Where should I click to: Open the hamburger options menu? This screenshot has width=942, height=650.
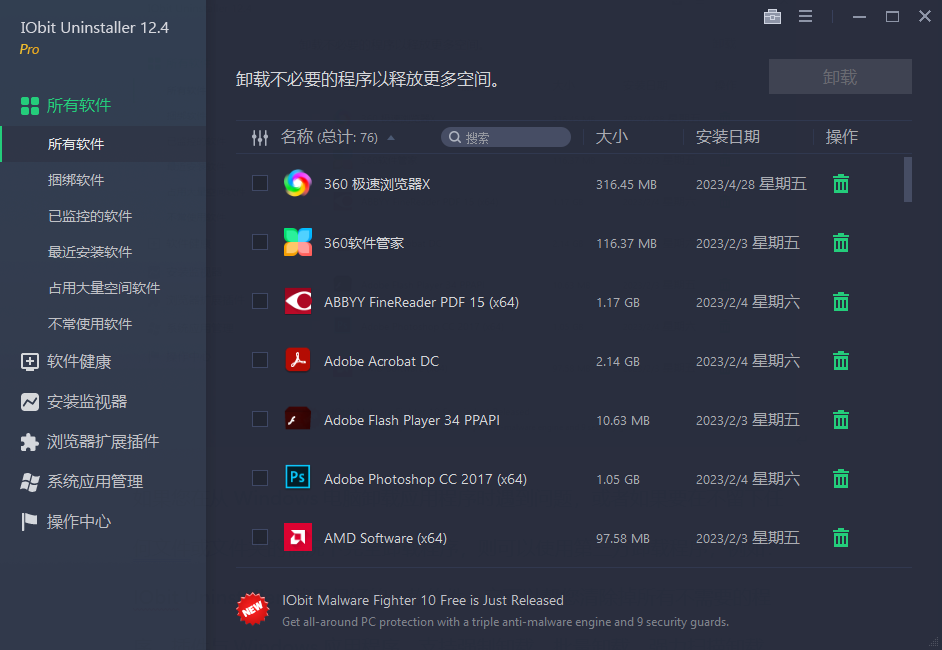pos(805,16)
